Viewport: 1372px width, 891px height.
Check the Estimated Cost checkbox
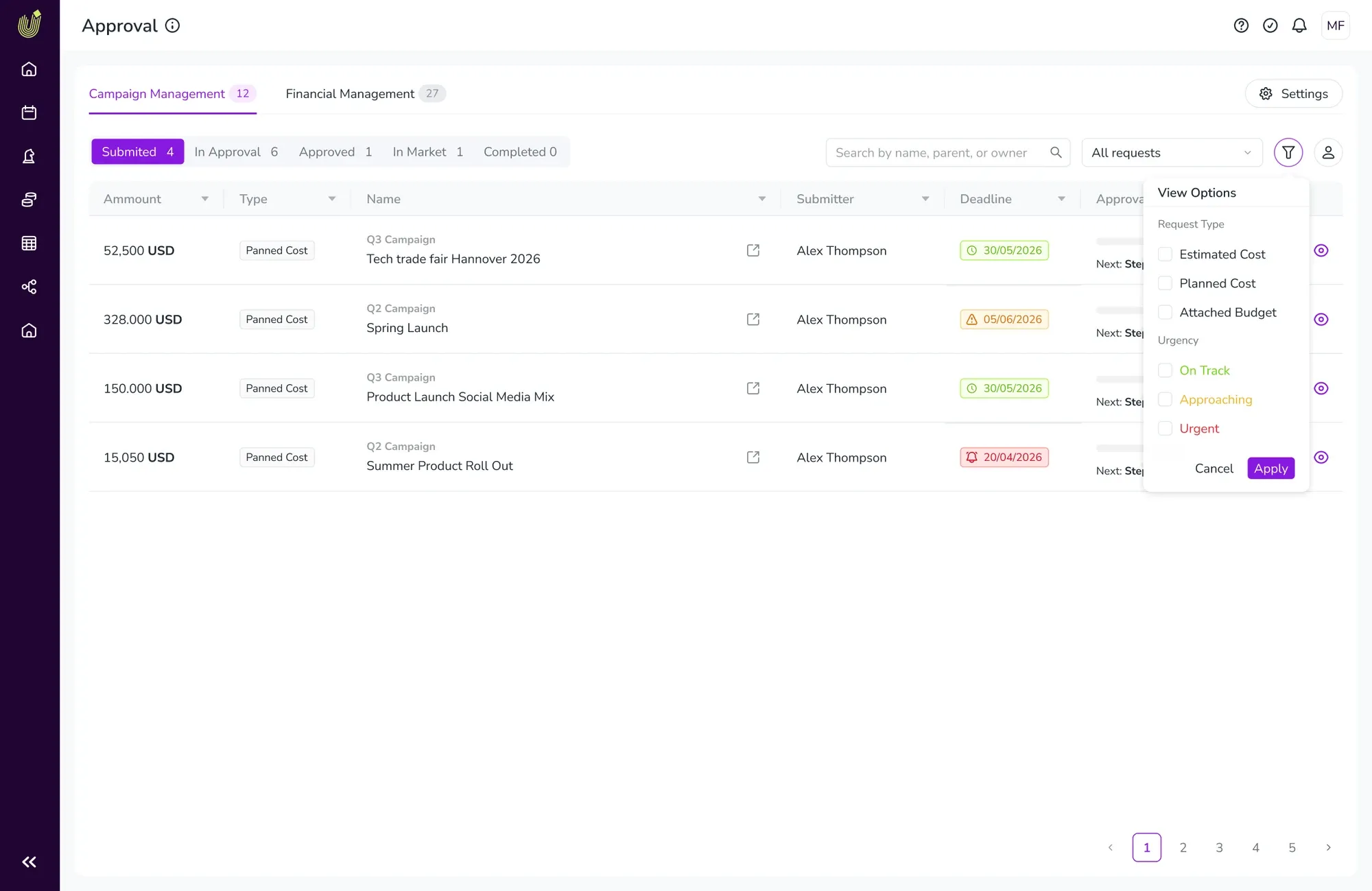1165,254
